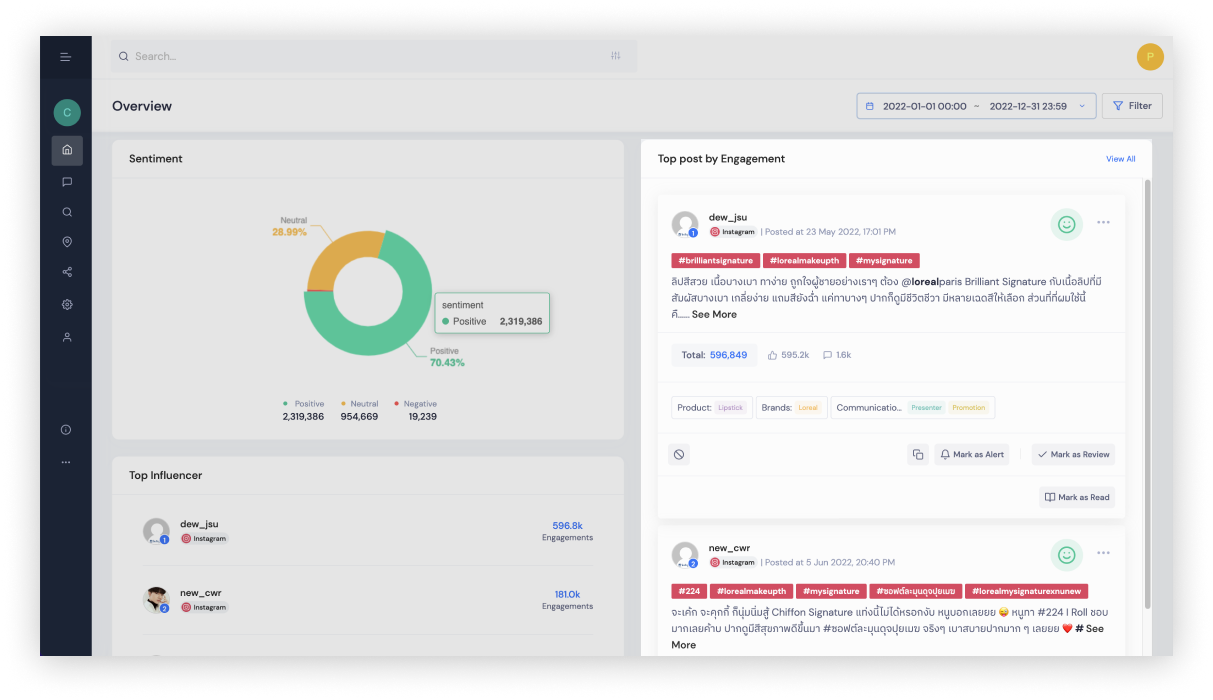Viewport: 1213px width, 700px height.
Task: Click the share network icon in the sidebar
Action: coord(67,272)
